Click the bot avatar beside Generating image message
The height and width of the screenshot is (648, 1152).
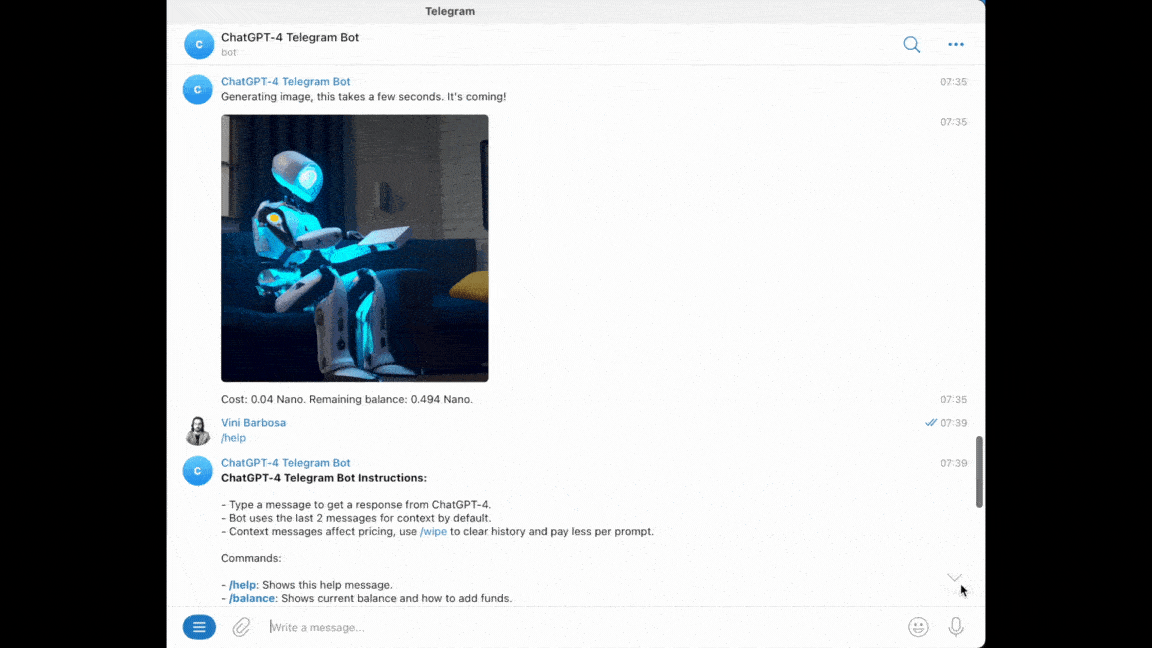point(198,90)
